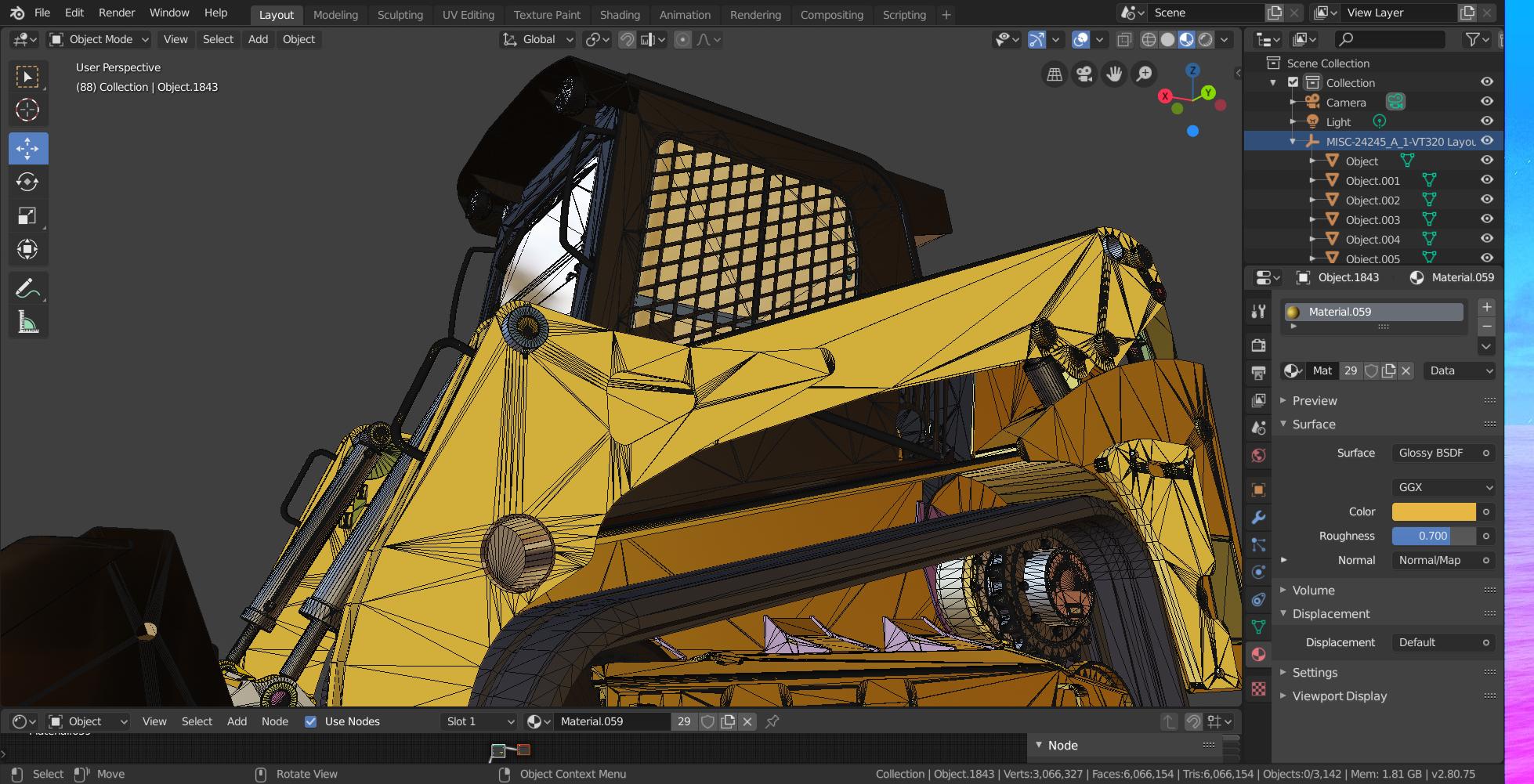Collapse the MISC-24245 object tree
Viewport: 1534px width, 784px height.
[1293, 141]
